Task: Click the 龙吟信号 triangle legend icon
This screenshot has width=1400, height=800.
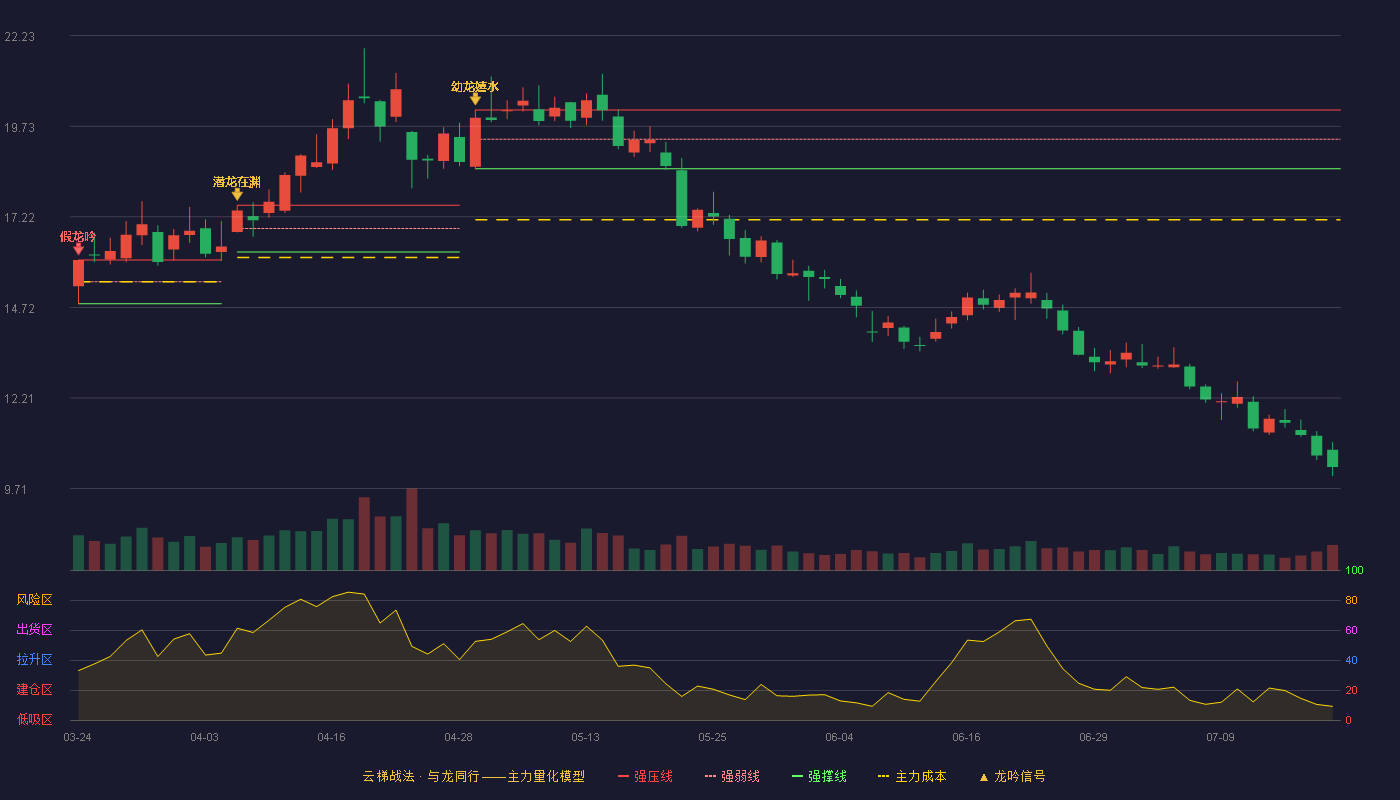Action: coord(983,777)
